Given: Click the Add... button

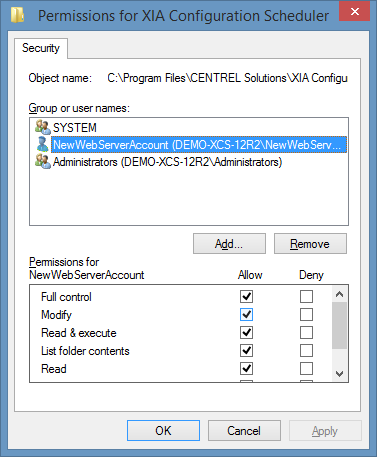Looking at the screenshot, I should [x=229, y=244].
